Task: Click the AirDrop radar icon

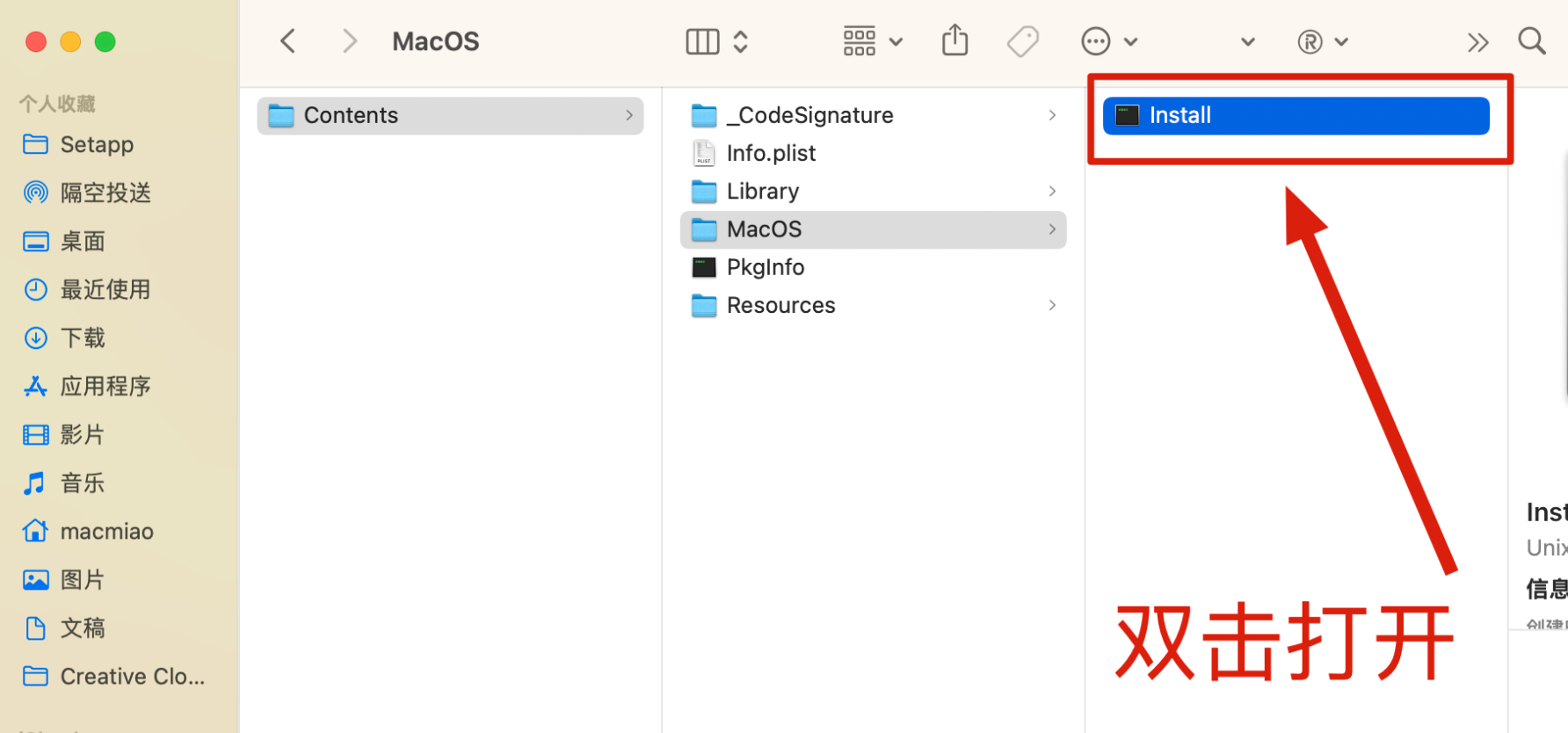Action: tap(36, 192)
